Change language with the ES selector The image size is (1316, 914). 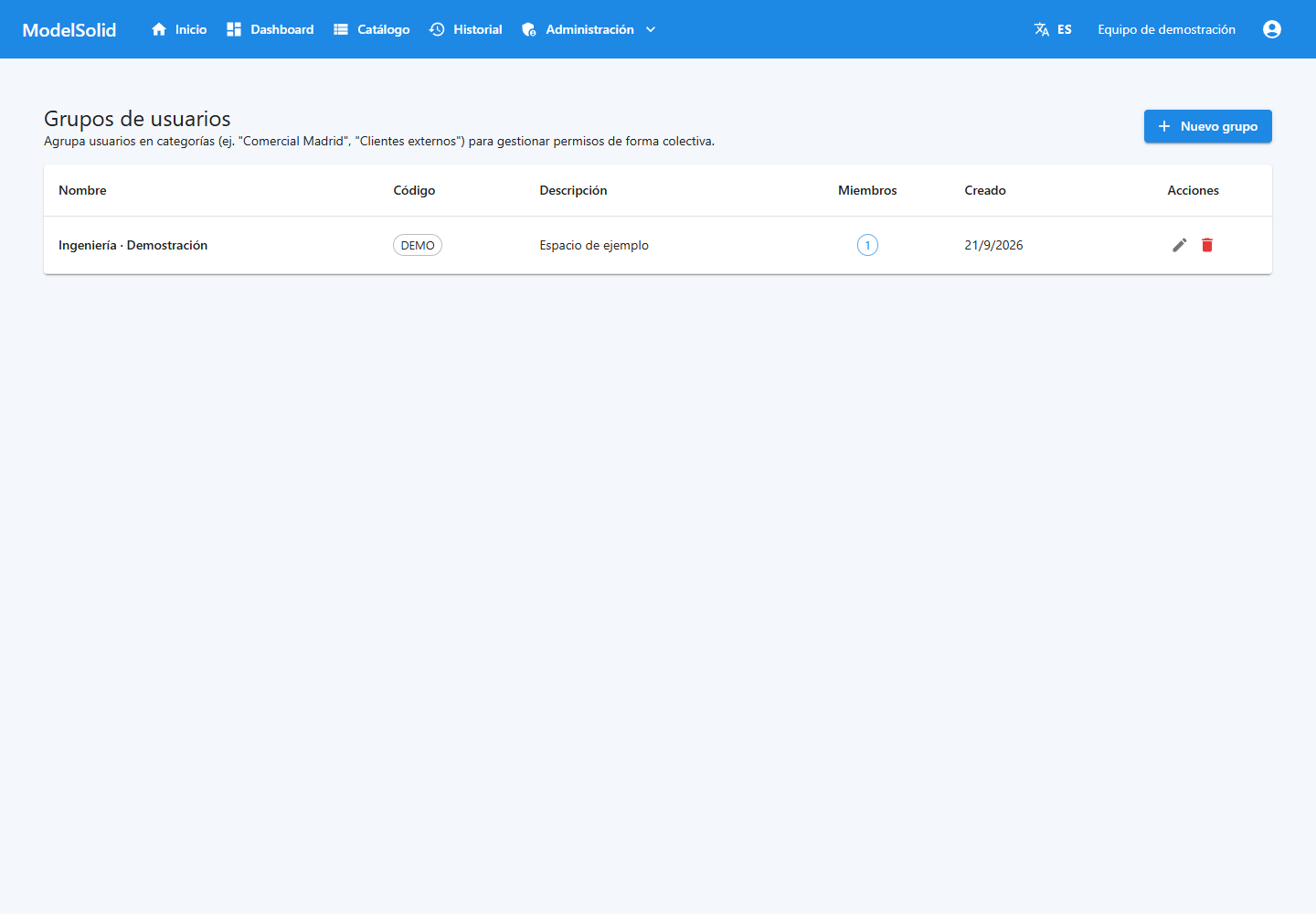(1053, 29)
